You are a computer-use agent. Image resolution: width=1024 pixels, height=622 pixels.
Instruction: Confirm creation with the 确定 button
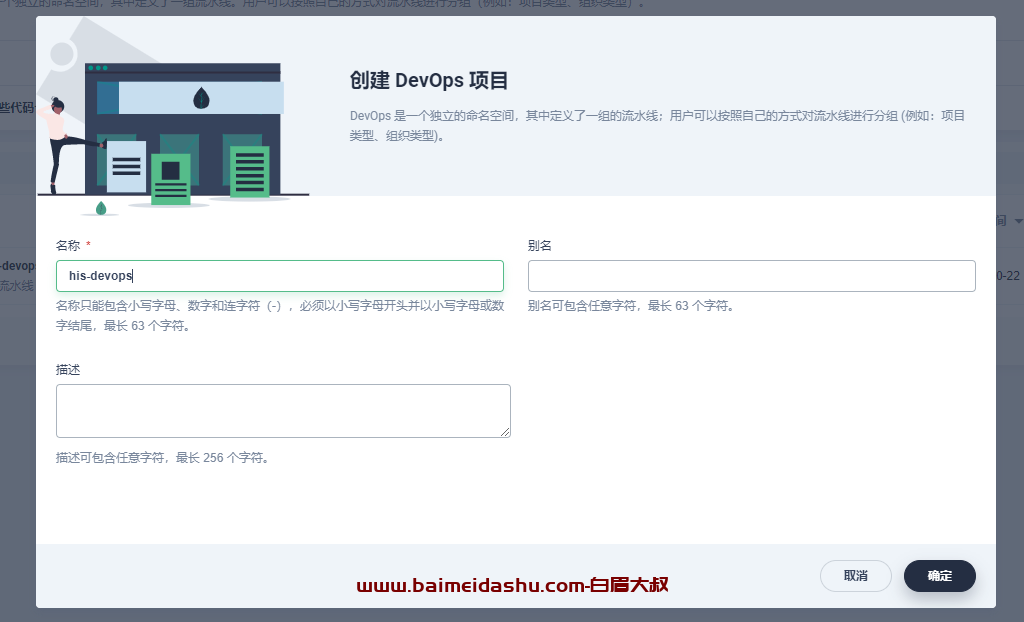pyautogui.click(x=940, y=576)
